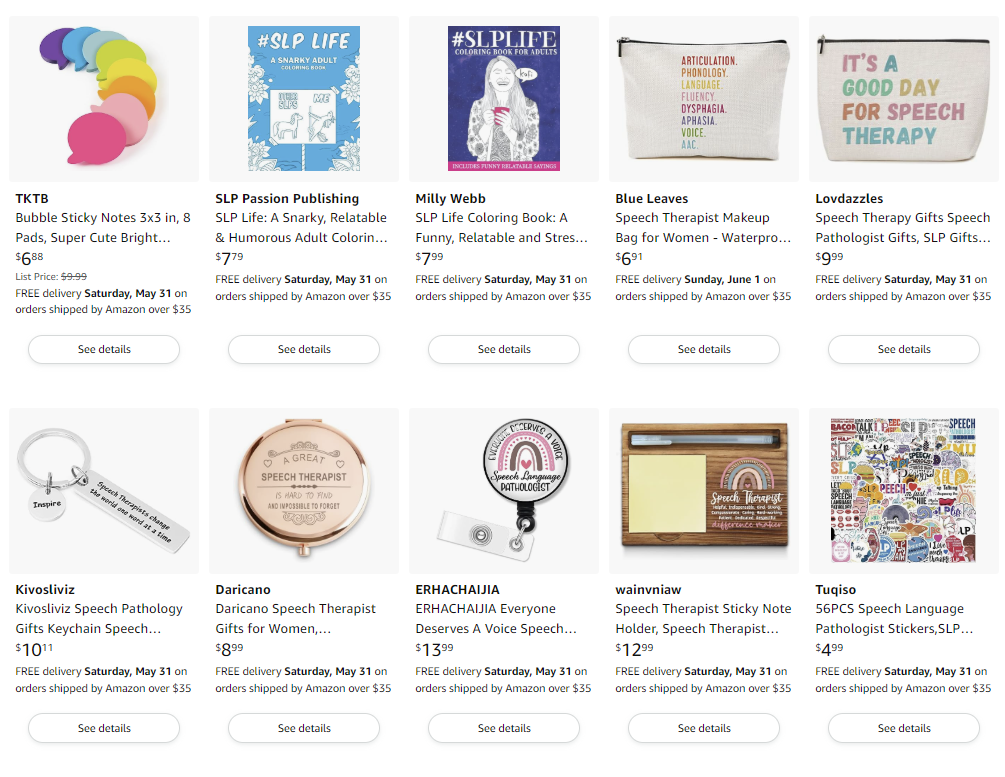Viewport: 1005px width, 777px height.
Task: See details for Blue Leaves makeup bag
Action: tap(704, 349)
